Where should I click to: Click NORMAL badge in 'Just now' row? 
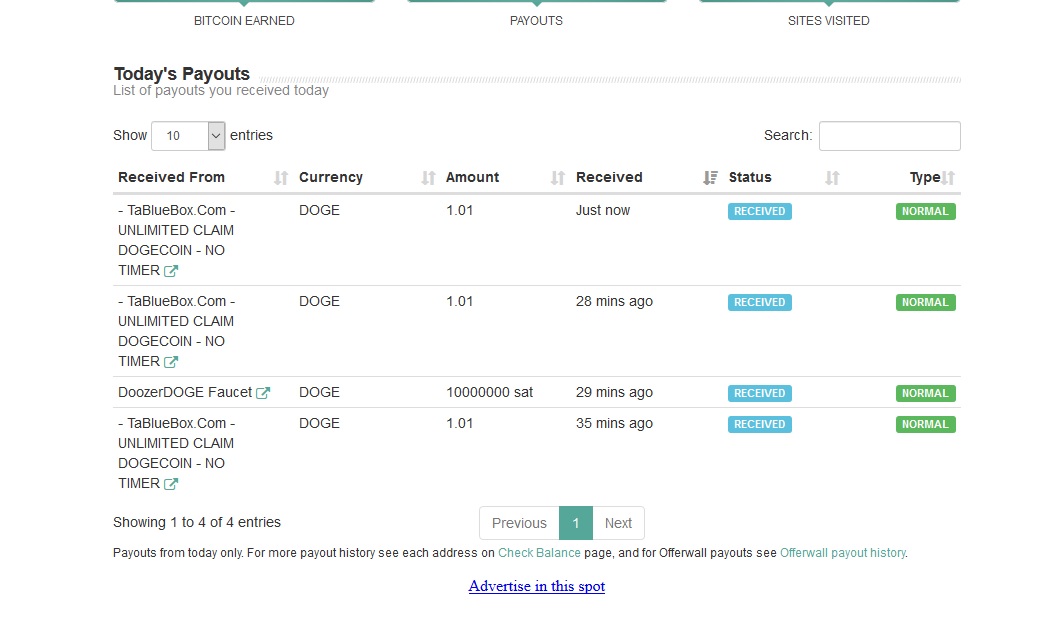925,212
